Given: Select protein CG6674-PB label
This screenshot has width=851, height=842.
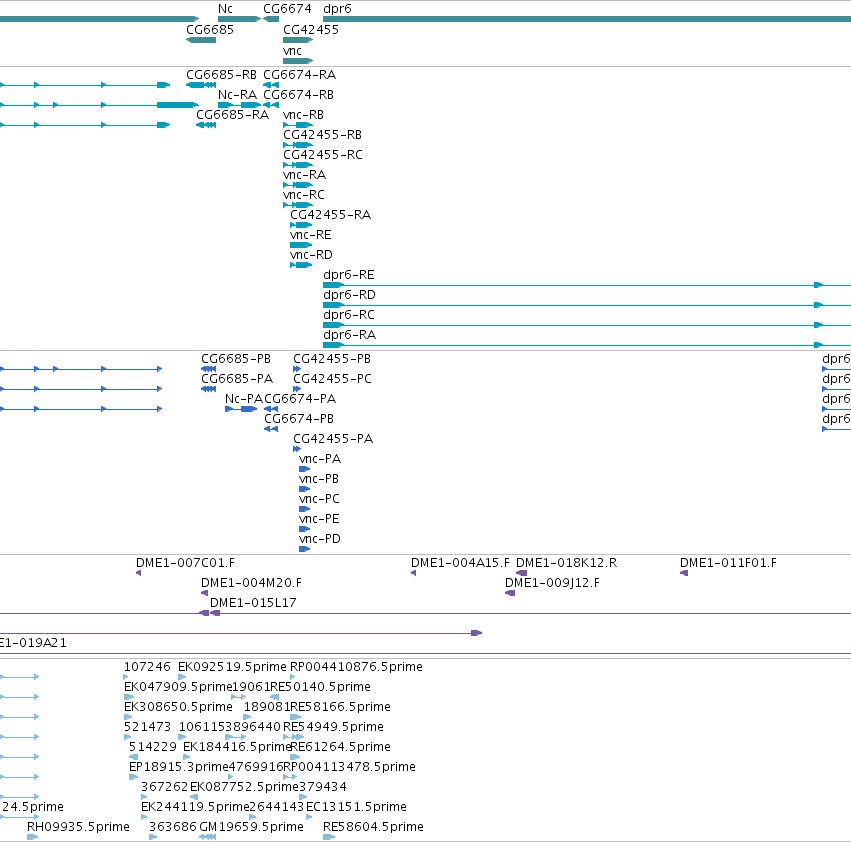Looking at the screenshot, I should pos(299,419).
